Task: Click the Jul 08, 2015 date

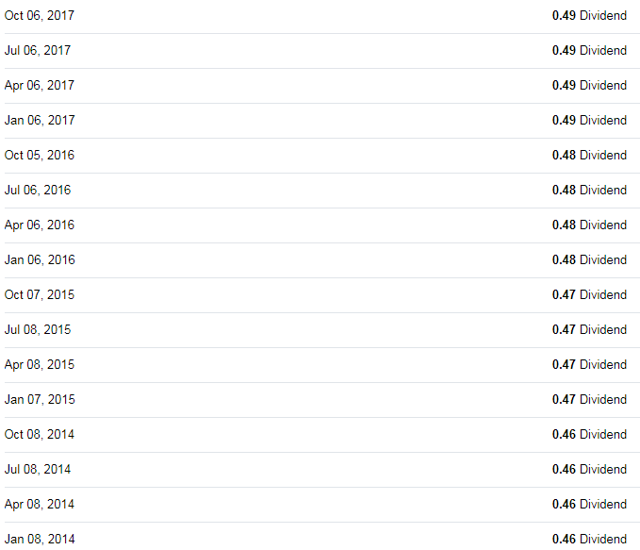Action: click(38, 330)
